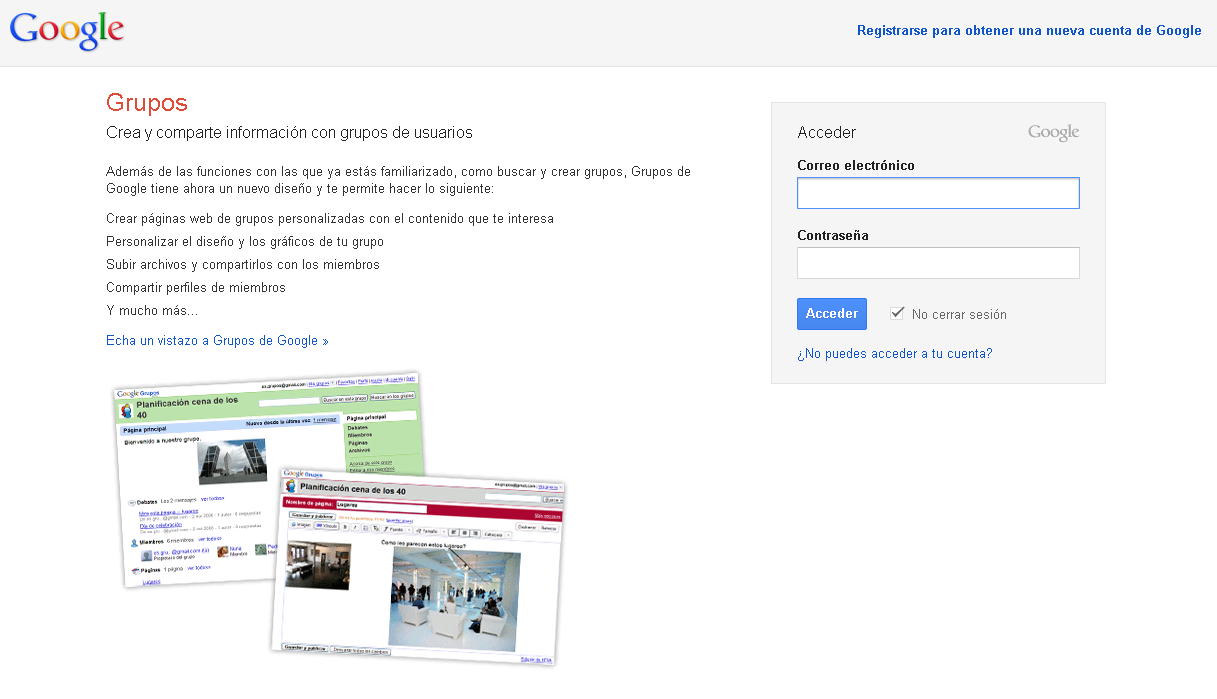Click the gray Google logo in sign-in box
Viewport: 1217px width, 699px height.
tap(1053, 133)
